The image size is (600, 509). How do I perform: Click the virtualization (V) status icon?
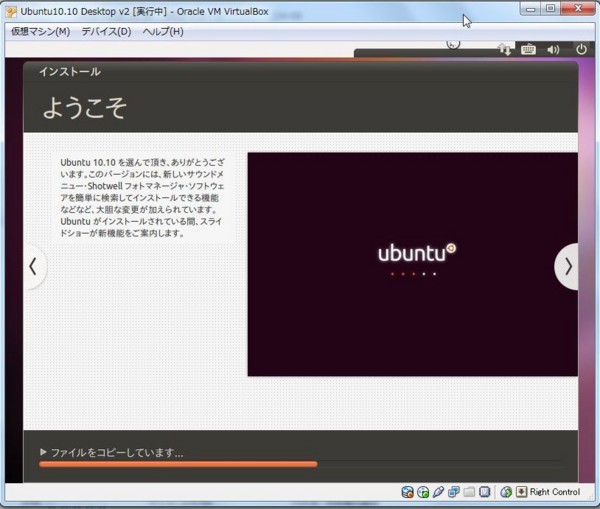click(x=484, y=492)
